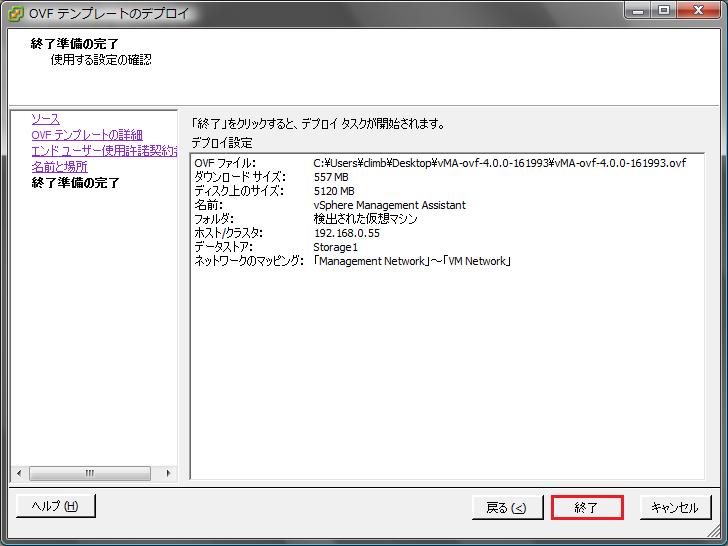
Task: Click the ダウンロード サイズ label
Action: pyautogui.click(x=240, y=177)
